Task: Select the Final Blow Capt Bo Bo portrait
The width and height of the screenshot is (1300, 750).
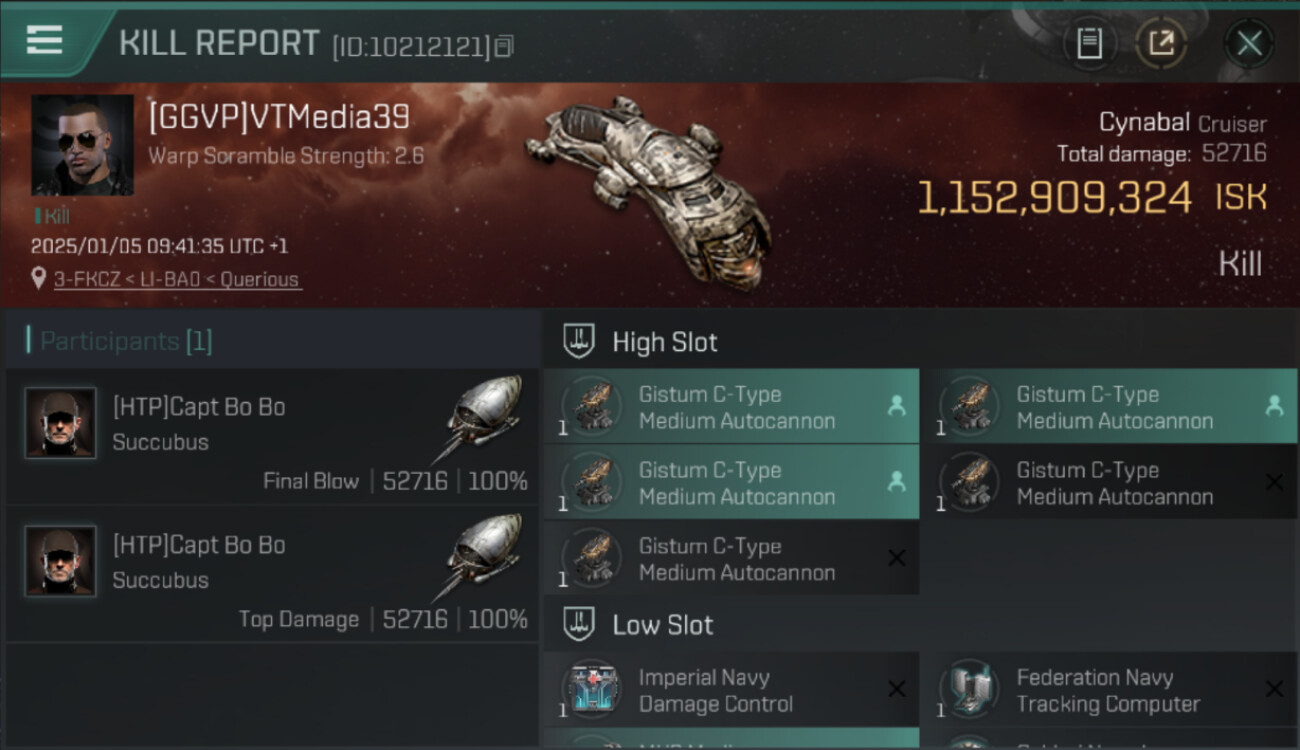Action: pos(60,423)
